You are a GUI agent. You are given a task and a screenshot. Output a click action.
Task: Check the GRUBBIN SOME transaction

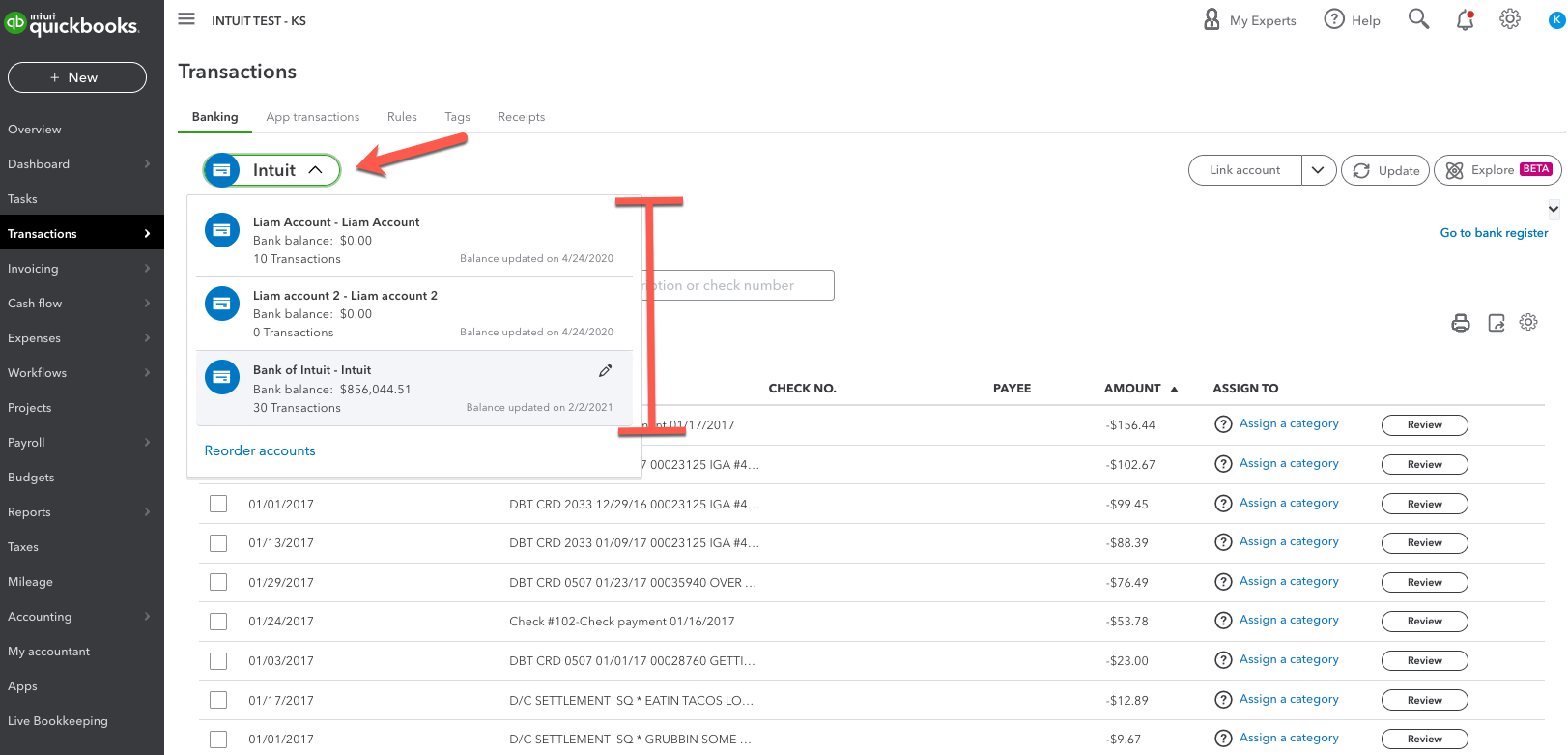[218, 740]
